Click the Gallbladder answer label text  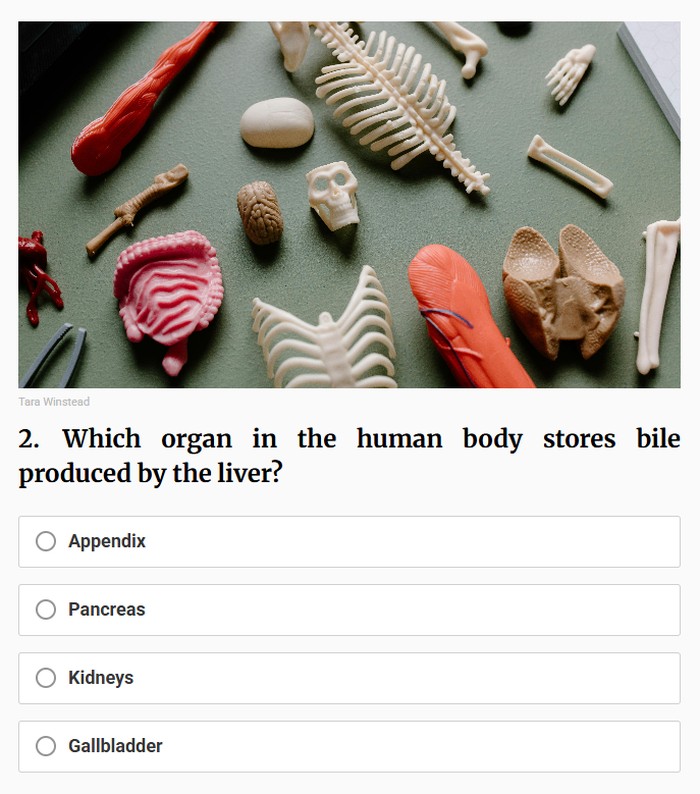coord(115,746)
